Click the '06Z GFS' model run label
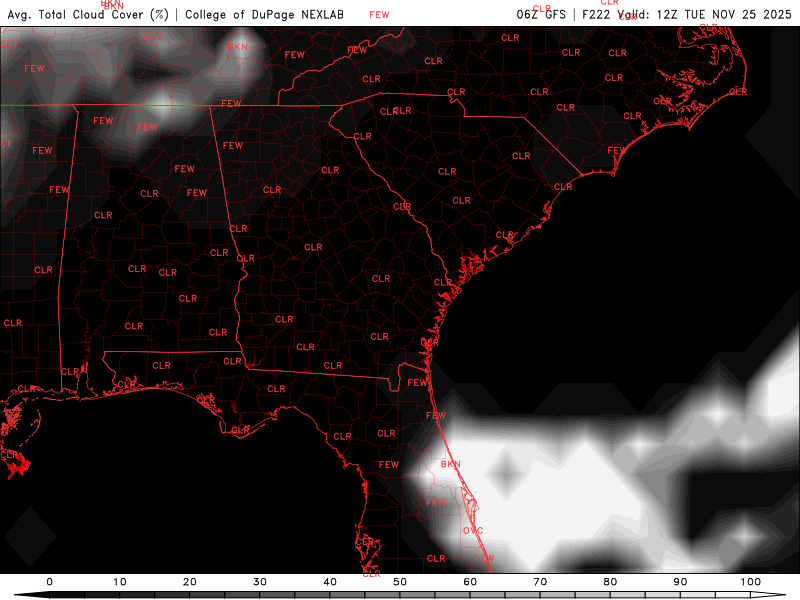This screenshot has width=800, height=600. 541,14
